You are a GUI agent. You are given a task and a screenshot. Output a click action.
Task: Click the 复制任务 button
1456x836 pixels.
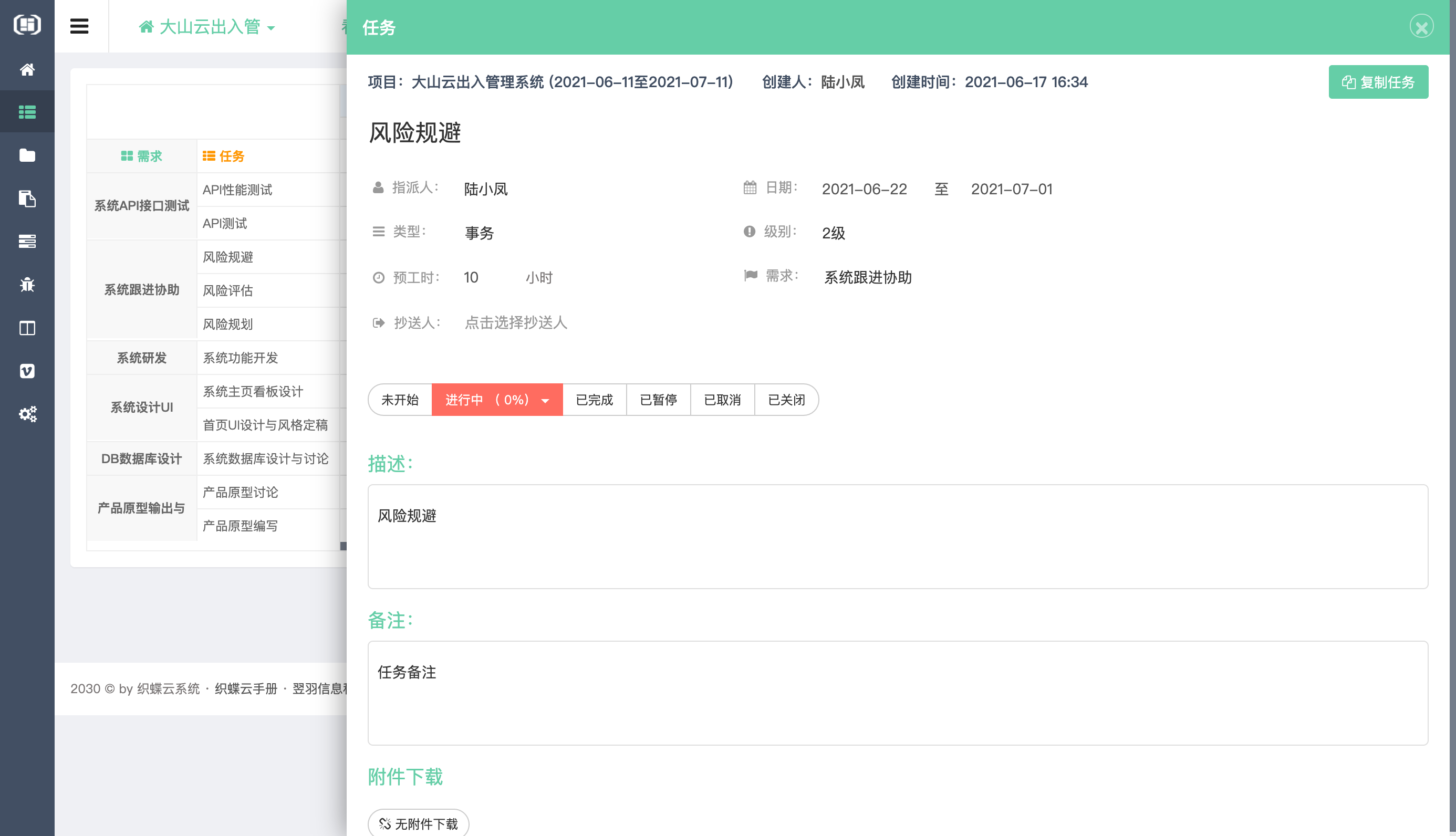pyautogui.click(x=1378, y=82)
